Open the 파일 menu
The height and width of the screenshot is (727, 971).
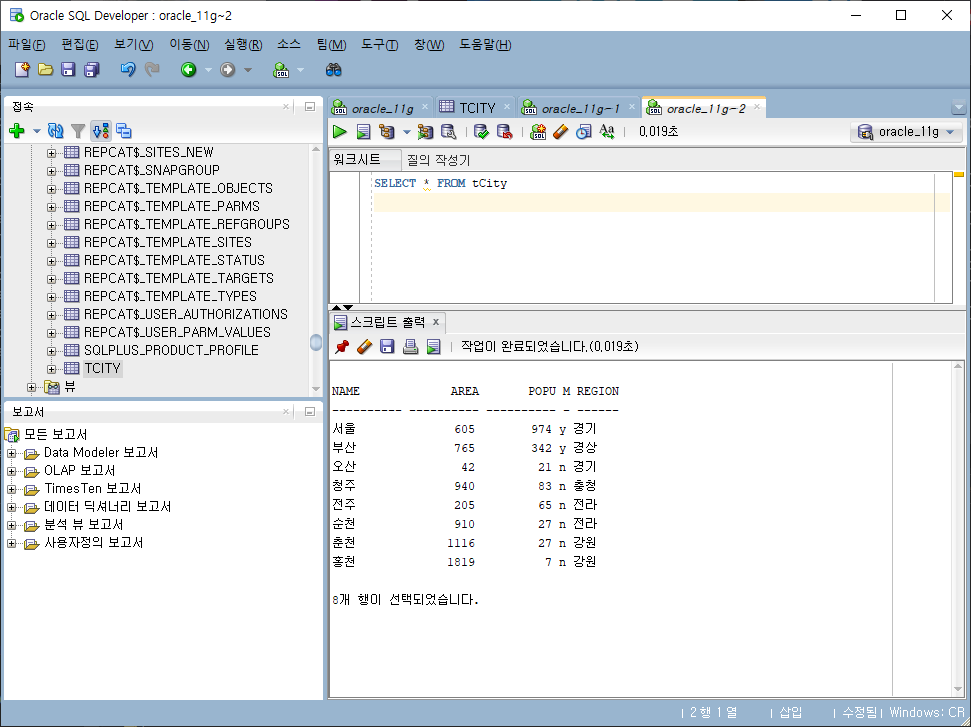27,45
